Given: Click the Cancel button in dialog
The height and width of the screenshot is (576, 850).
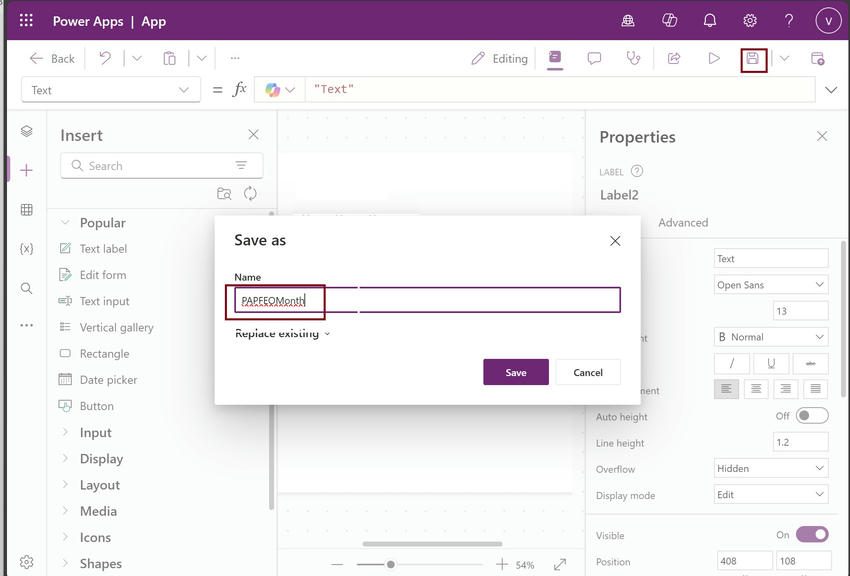Looking at the screenshot, I should click(588, 372).
